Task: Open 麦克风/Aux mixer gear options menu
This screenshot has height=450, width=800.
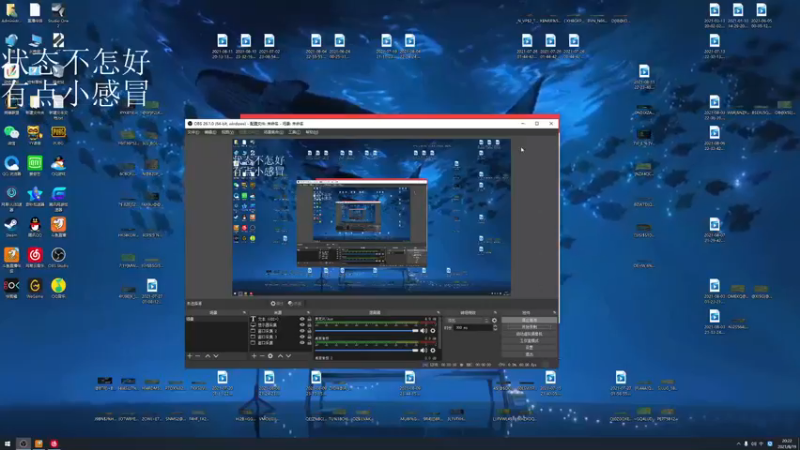Action: click(x=433, y=331)
